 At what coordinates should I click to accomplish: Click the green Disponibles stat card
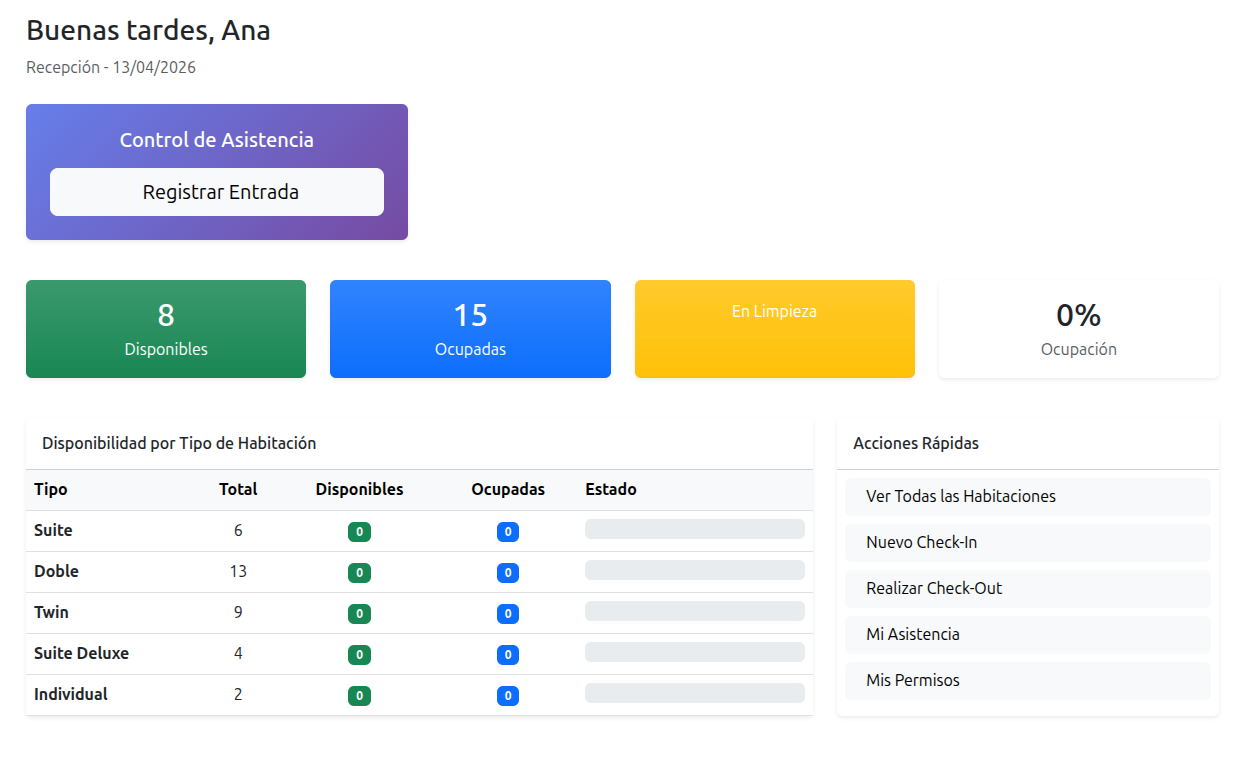(166, 329)
